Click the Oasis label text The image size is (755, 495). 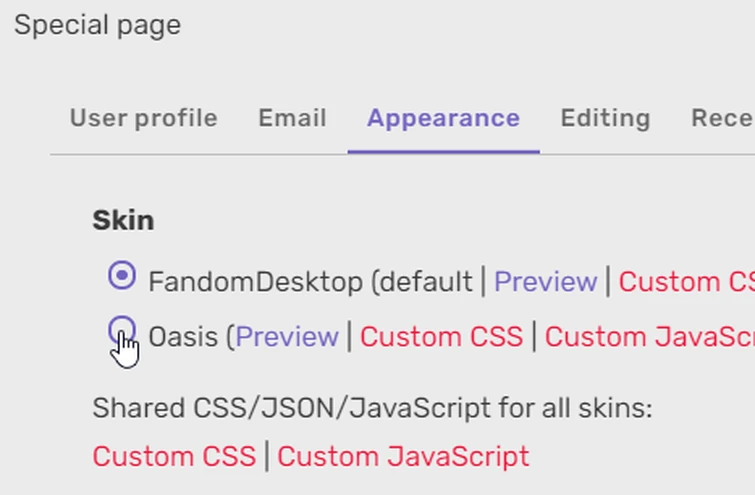click(x=183, y=337)
